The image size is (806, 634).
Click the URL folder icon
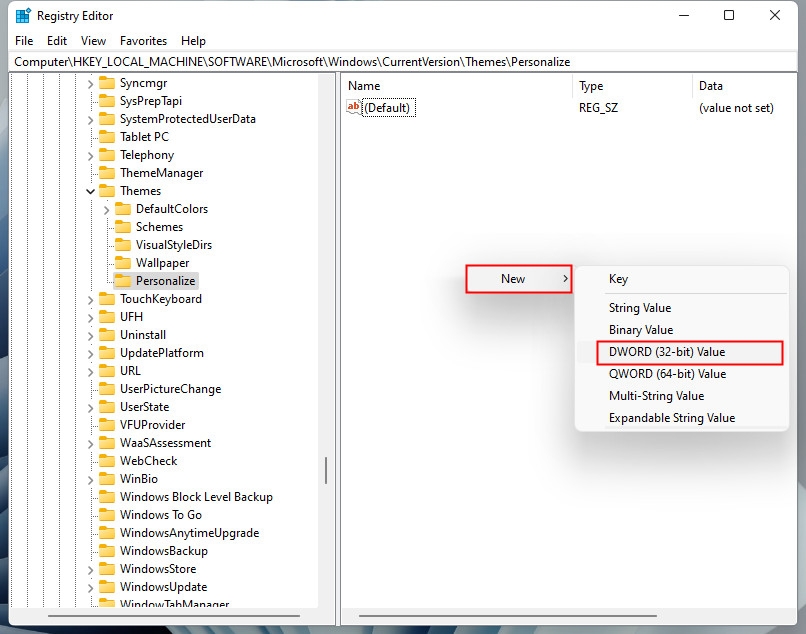[x=107, y=371]
